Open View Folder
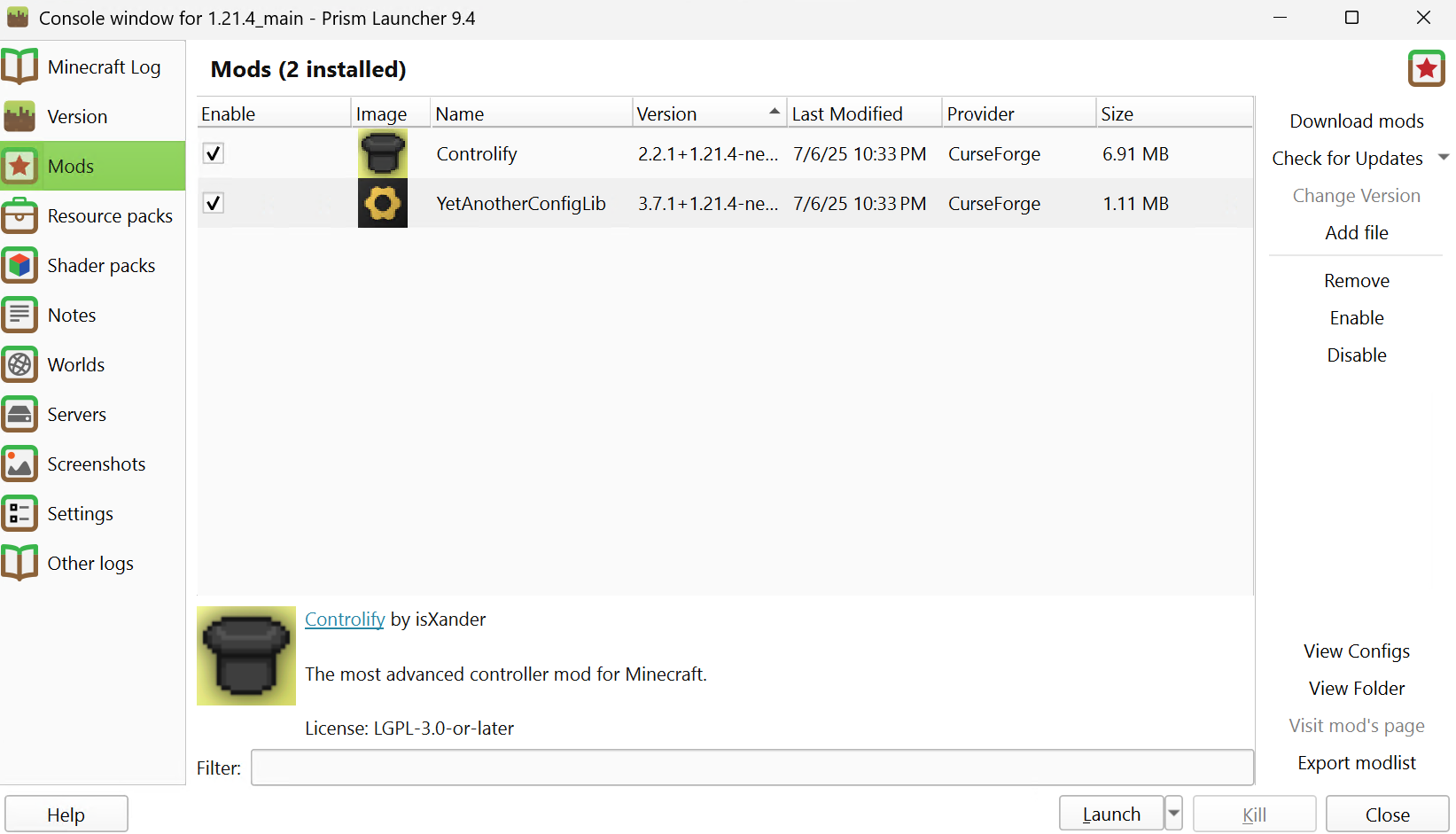1456x834 pixels. [1357, 688]
